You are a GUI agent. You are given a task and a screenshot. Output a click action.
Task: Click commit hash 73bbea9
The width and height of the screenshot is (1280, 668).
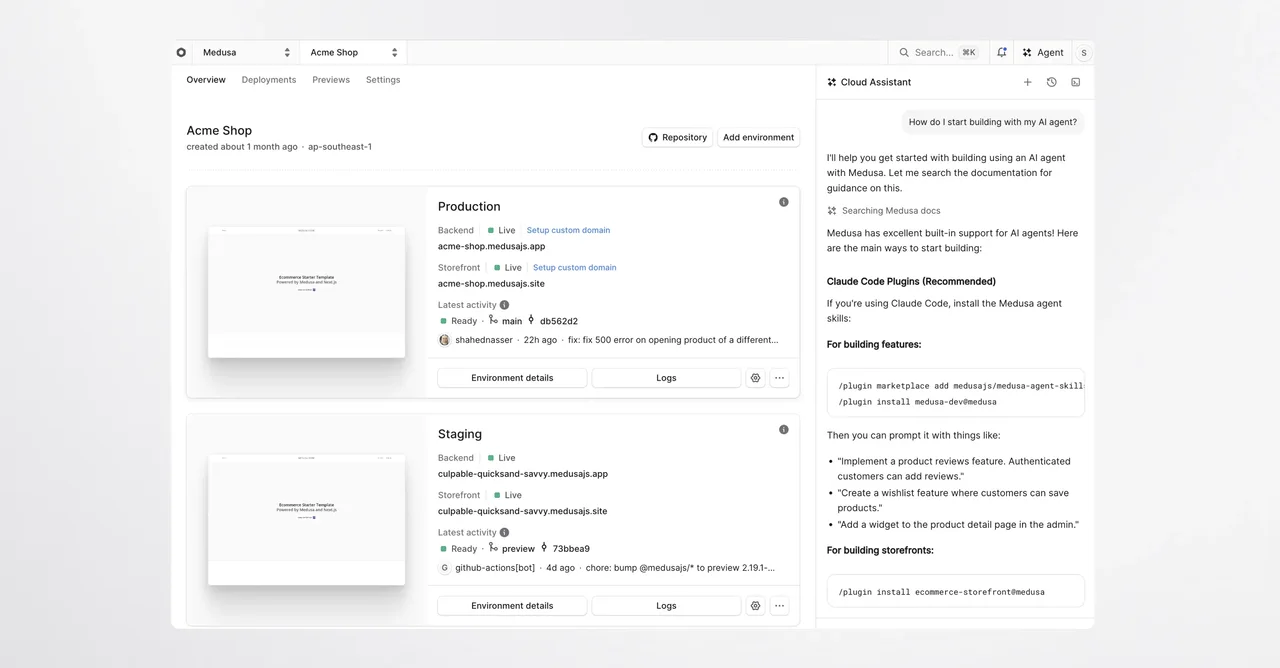pyautogui.click(x=571, y=548)
